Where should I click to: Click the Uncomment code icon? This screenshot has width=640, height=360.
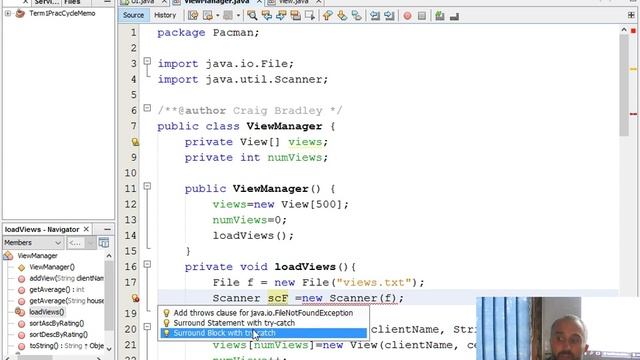tap(454, 16)
